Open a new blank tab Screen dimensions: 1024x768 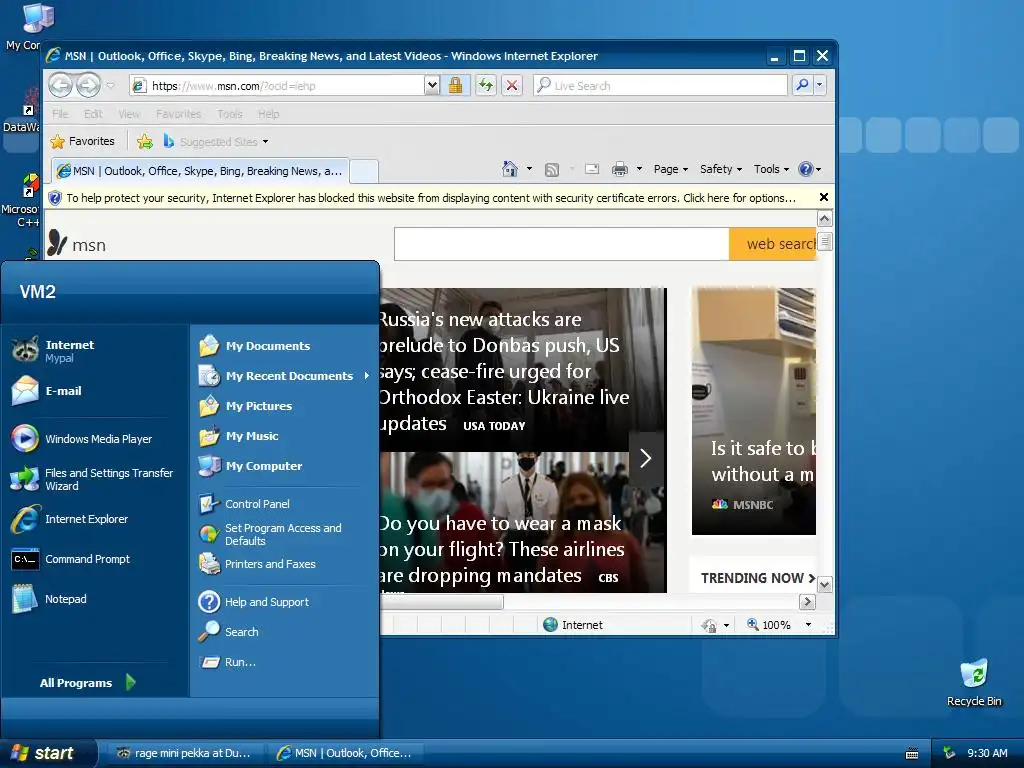(364, 171)
